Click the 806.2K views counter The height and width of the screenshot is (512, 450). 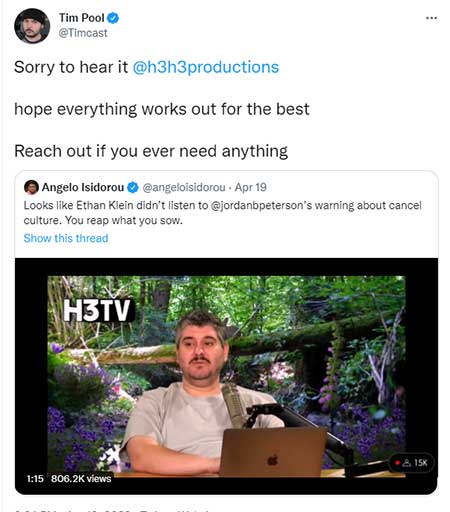click(81, 479)
